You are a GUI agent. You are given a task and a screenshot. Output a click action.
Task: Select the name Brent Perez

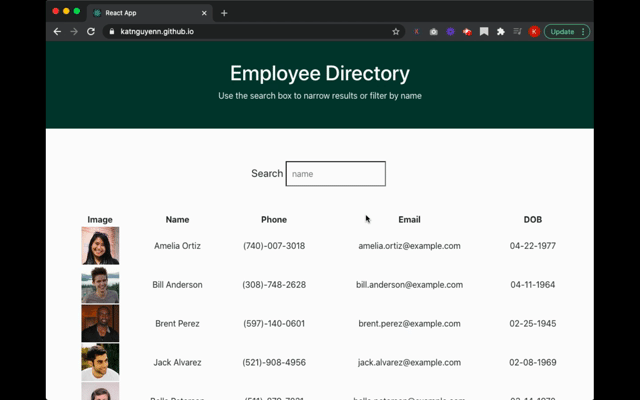pos(177,323)
